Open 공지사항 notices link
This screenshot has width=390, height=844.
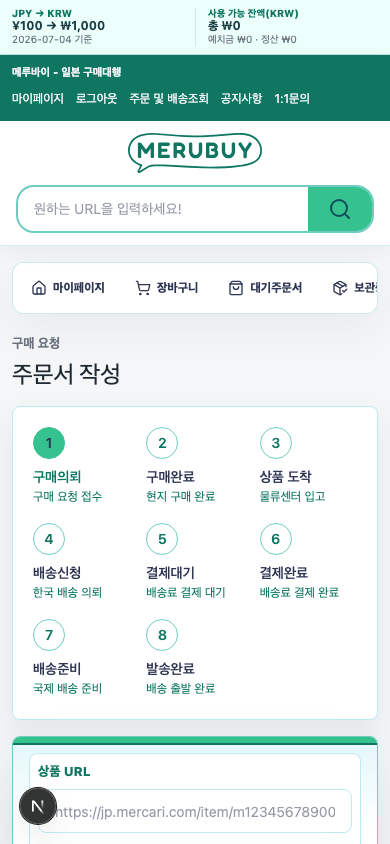(x=242, y=99)
